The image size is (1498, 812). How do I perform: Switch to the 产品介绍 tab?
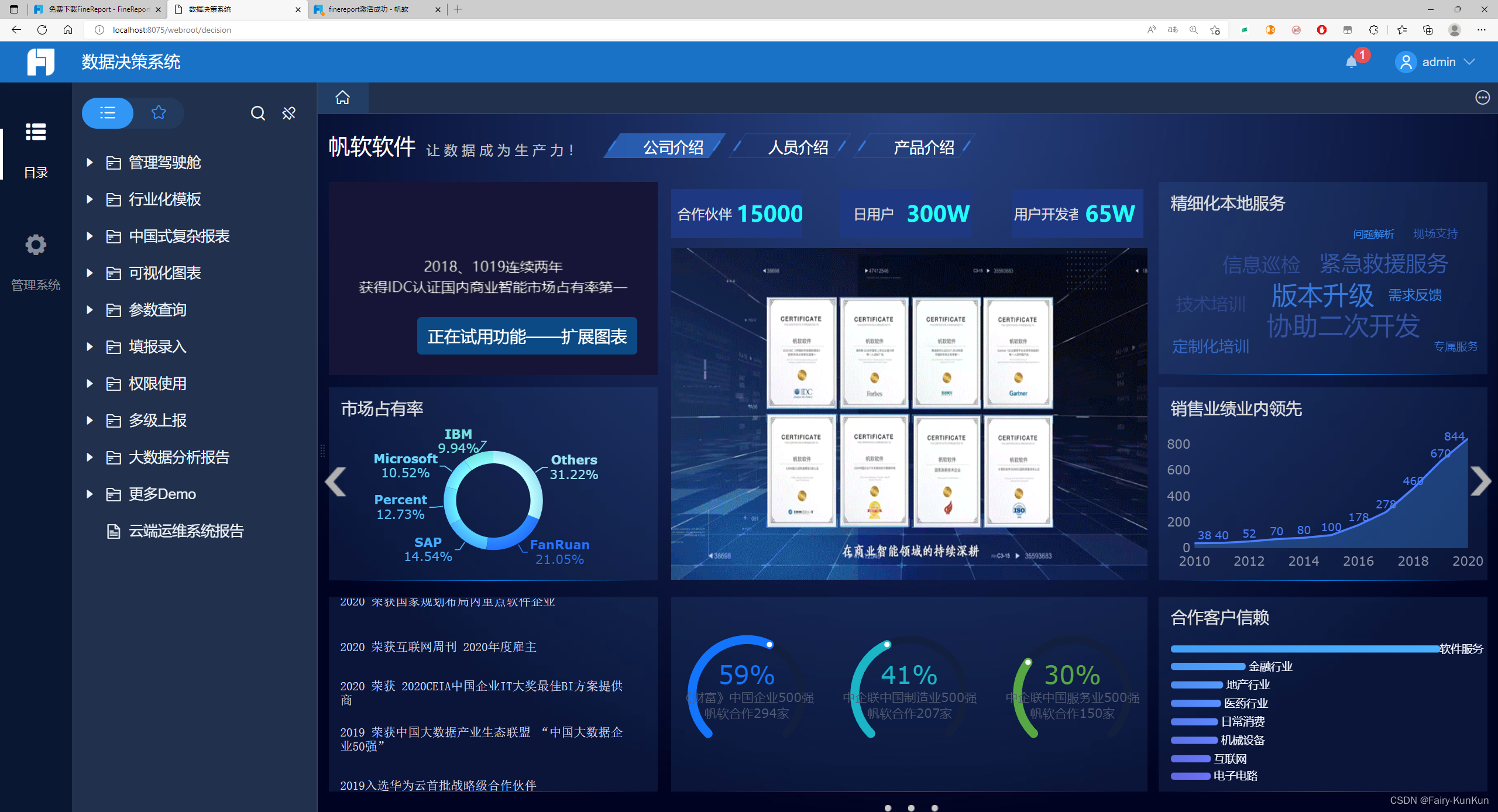coord(923,147)
